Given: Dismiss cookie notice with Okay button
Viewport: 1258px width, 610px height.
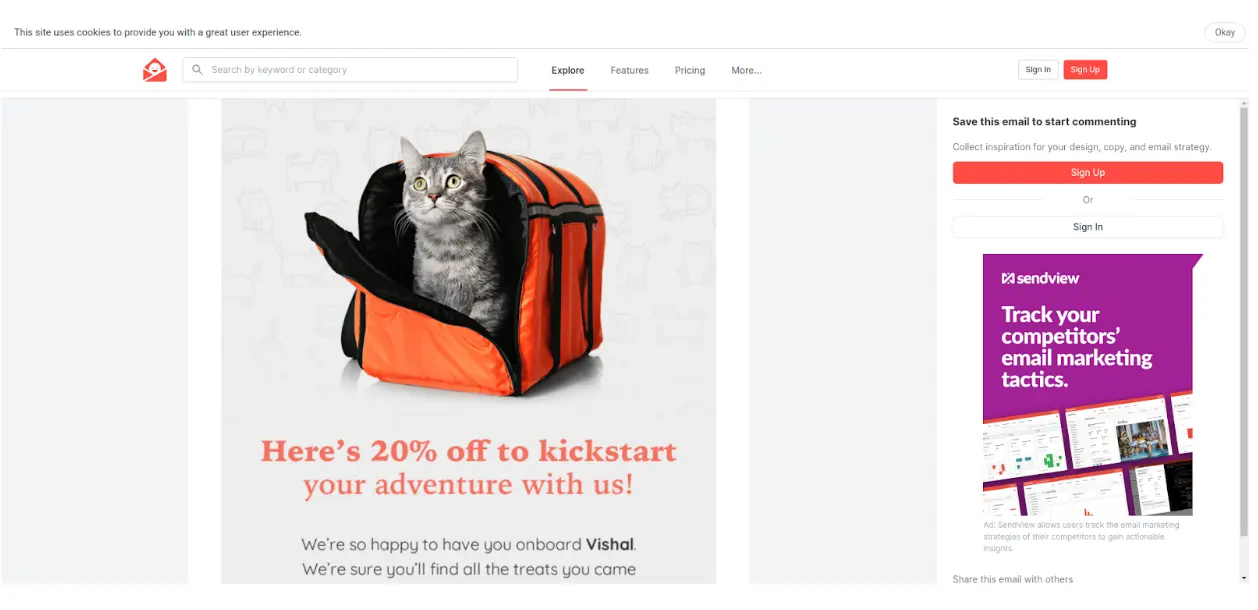Looking at the screenshot, I should coord(1225,32).
